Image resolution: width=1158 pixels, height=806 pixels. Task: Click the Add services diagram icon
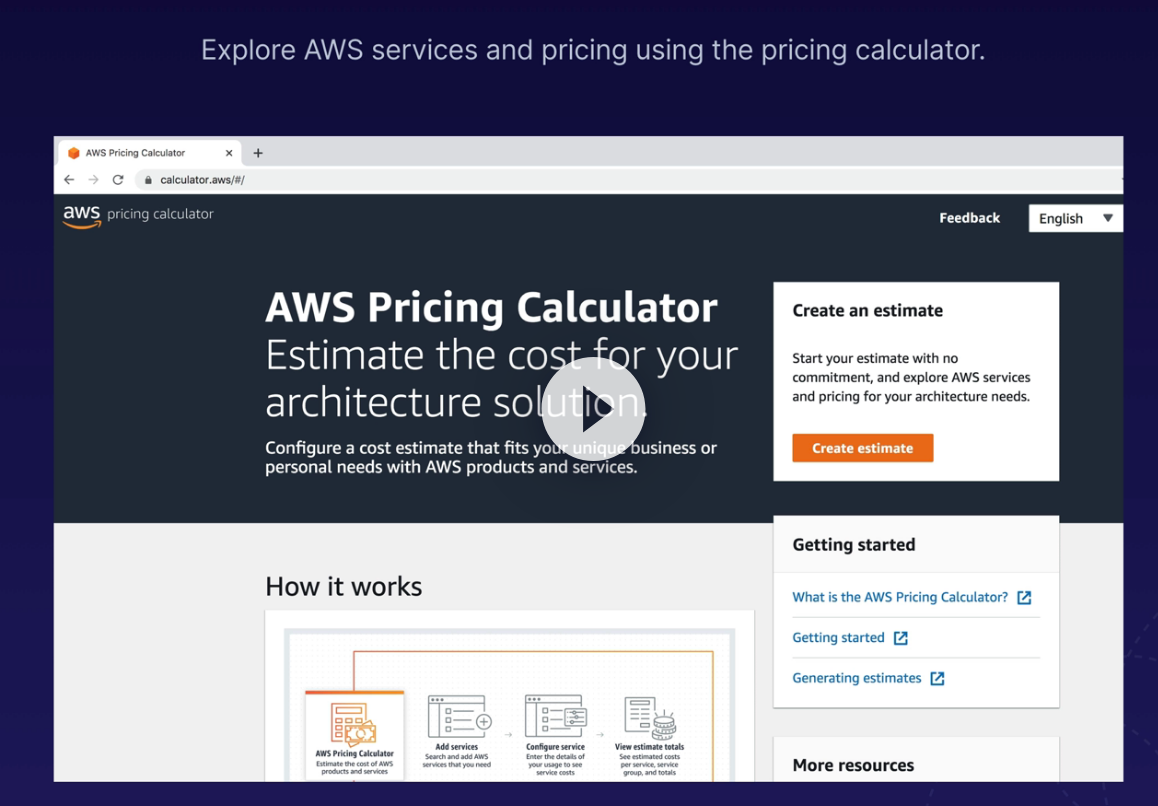tap(458, 717)
